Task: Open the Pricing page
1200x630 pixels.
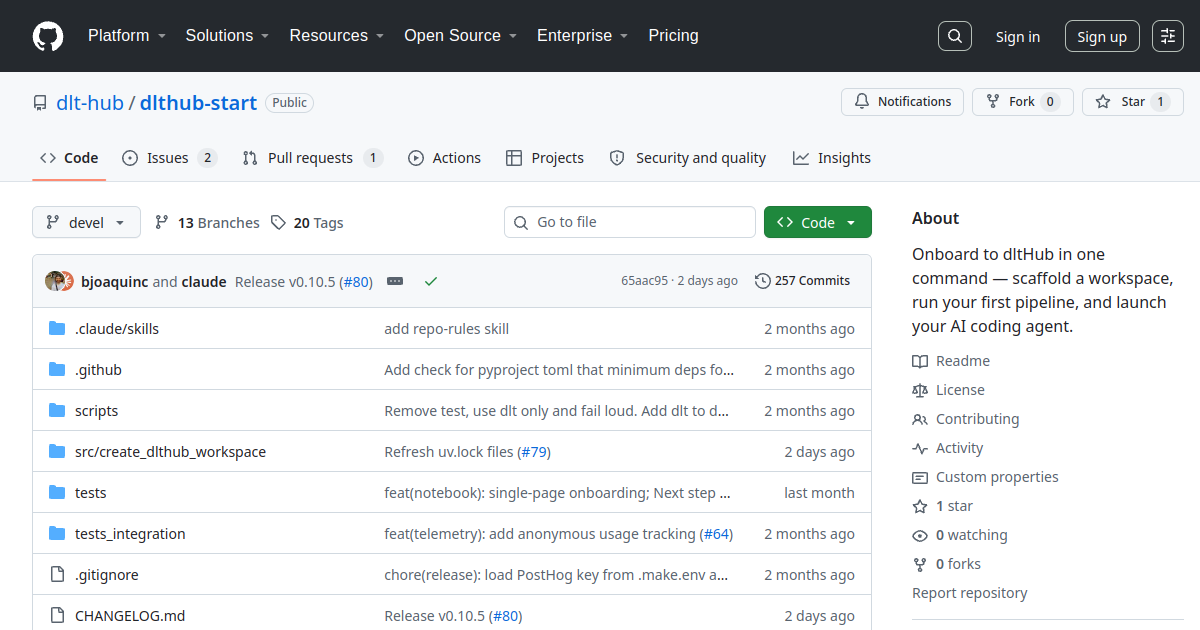Action: (x=674, y=36)
